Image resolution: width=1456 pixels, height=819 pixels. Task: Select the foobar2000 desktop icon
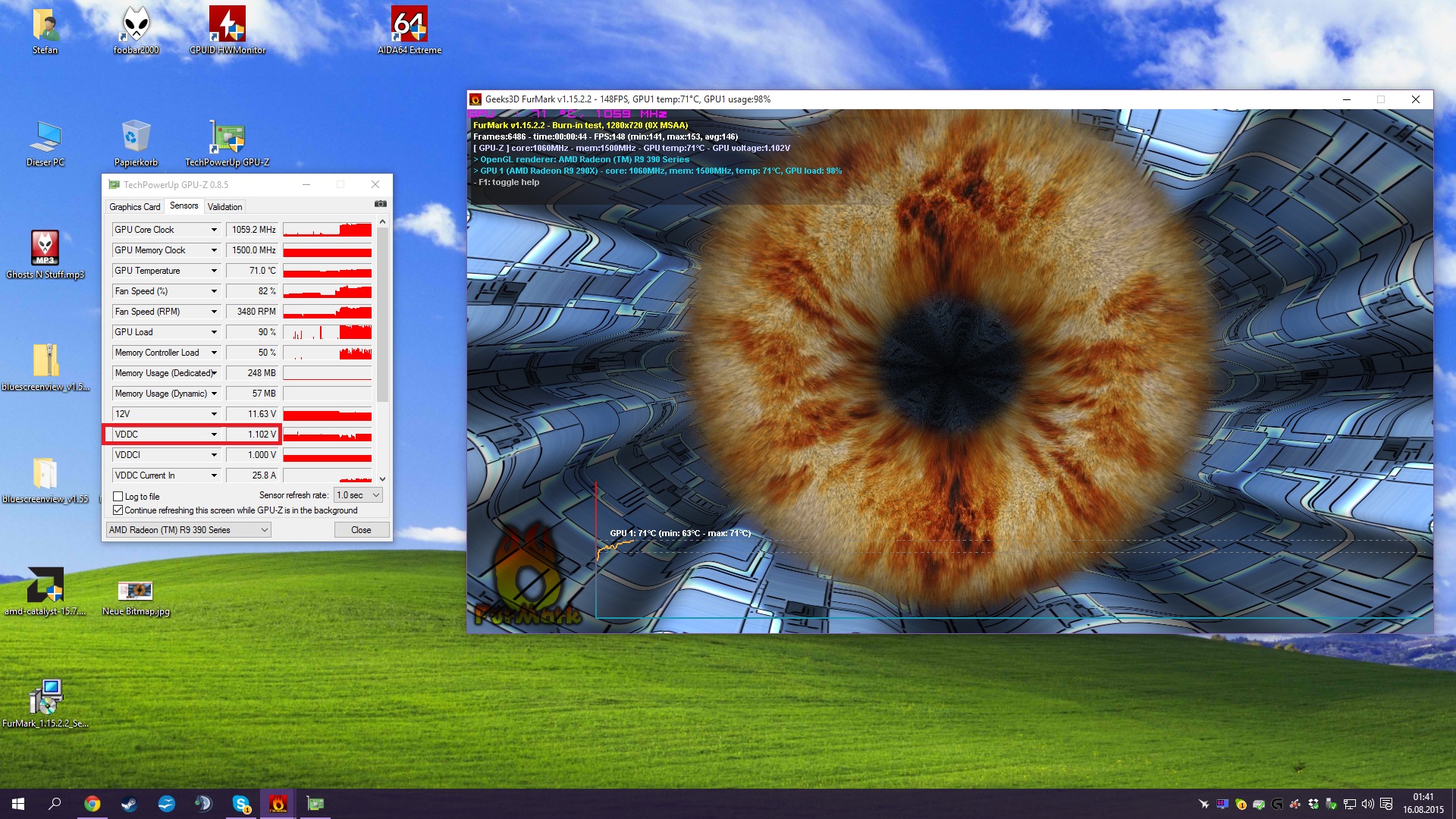click(136, 24)
